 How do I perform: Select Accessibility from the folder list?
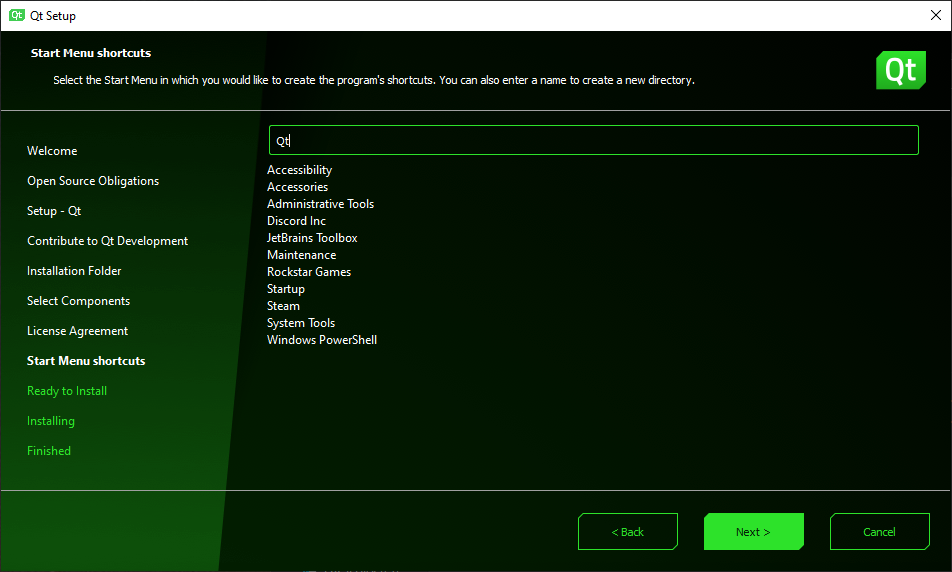coord(299,170)
